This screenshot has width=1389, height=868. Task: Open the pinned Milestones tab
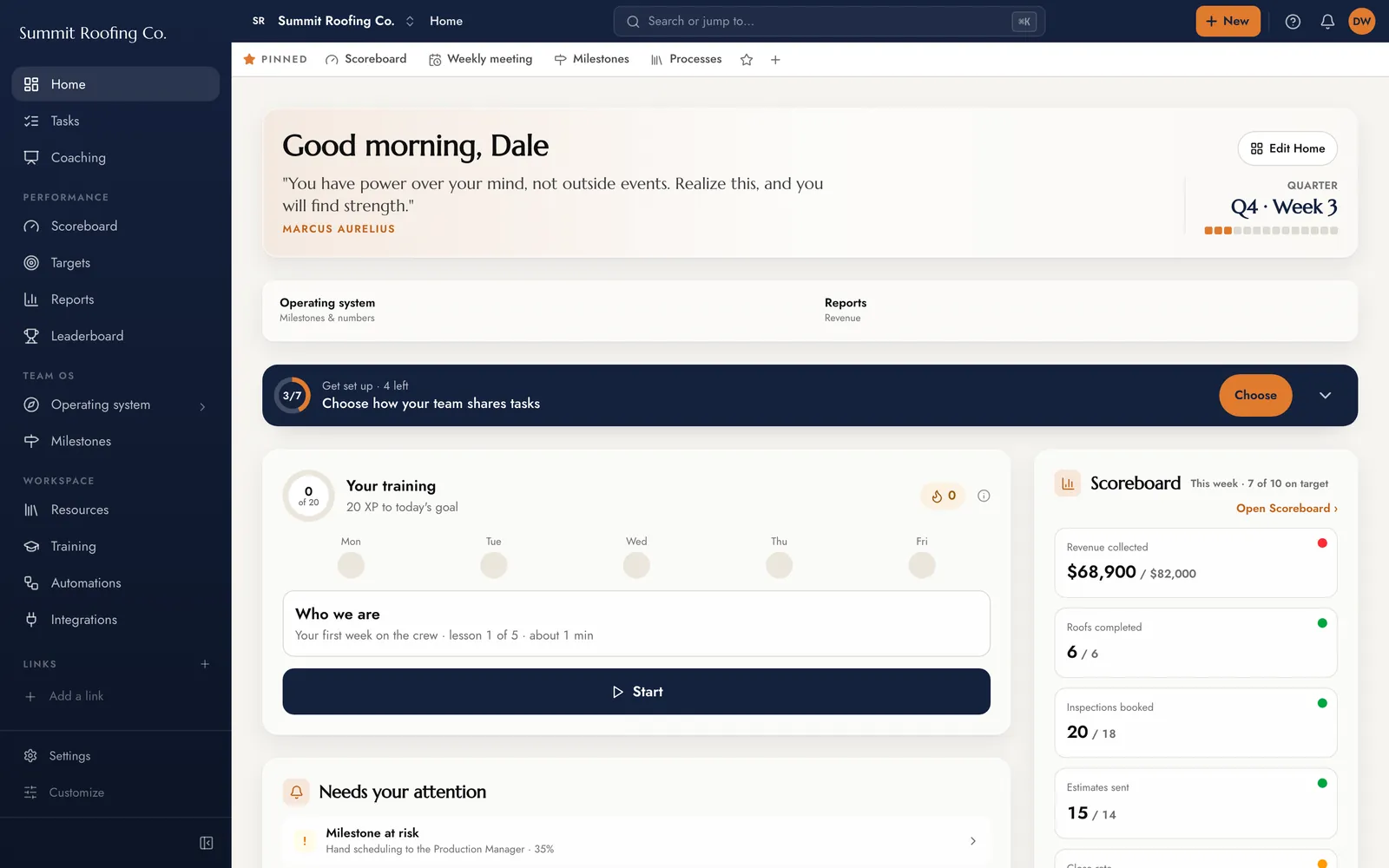click(592, 59)
